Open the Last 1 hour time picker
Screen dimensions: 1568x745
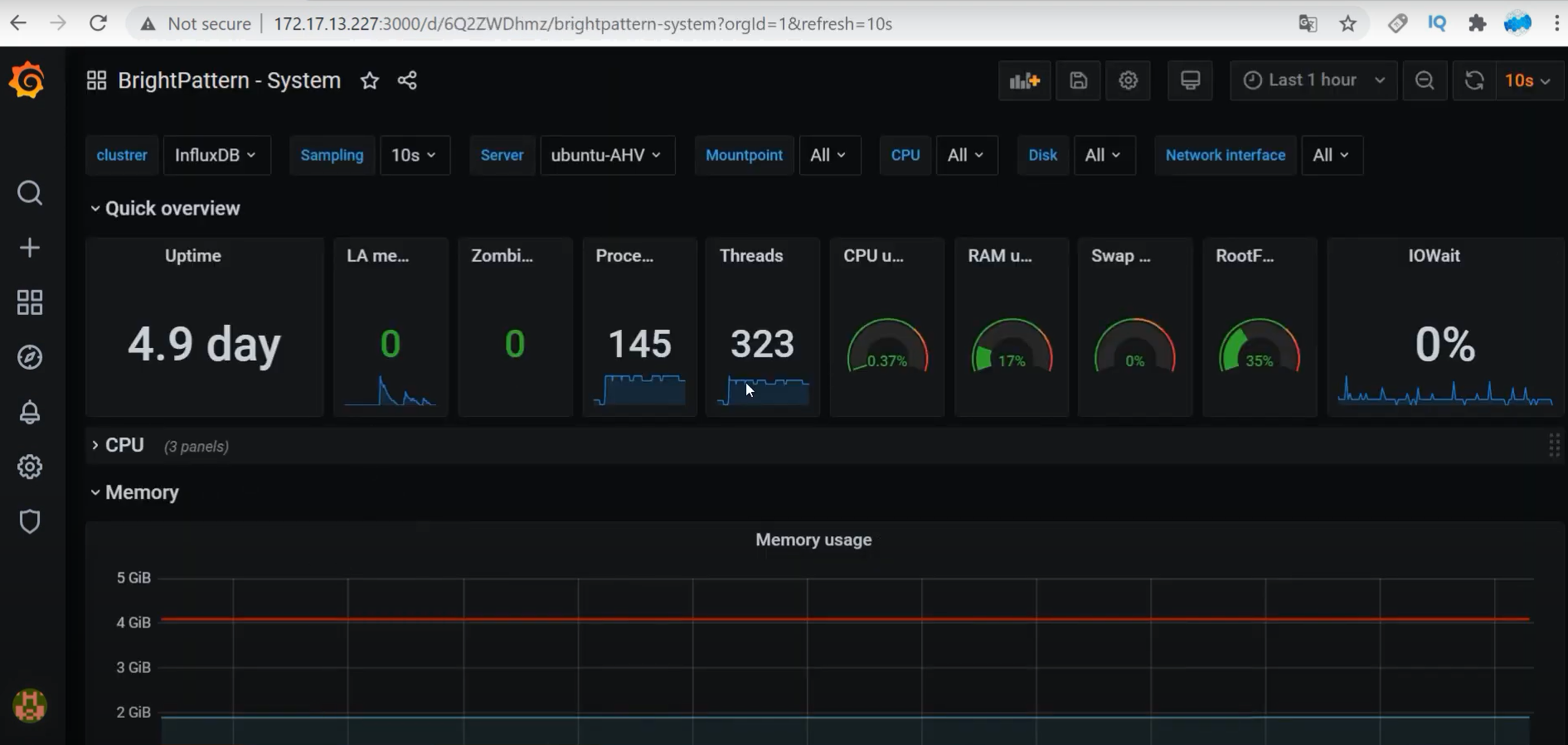pyautogui.click(x=1313, y=80)
